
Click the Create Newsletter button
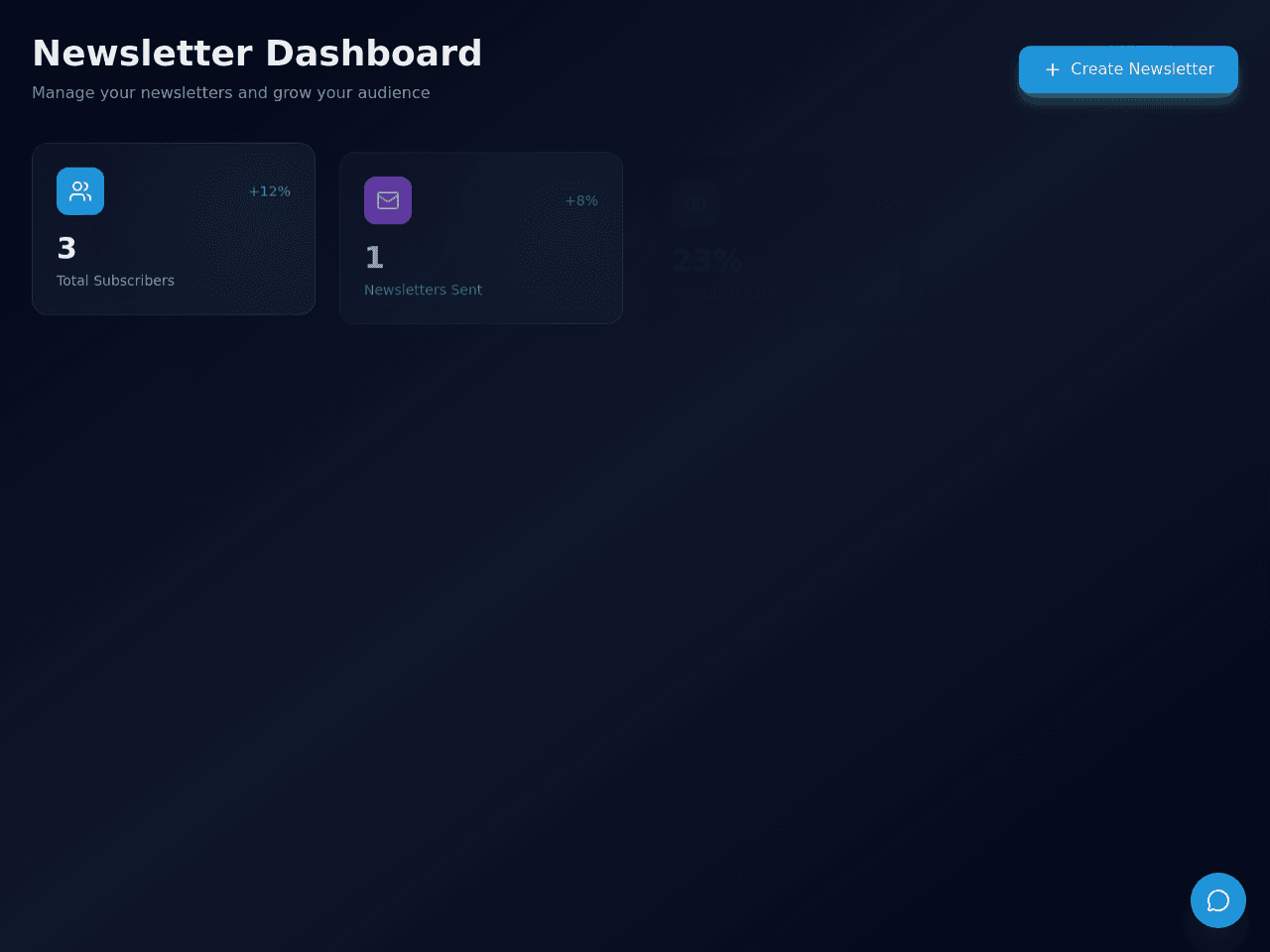coord(1128,69)
